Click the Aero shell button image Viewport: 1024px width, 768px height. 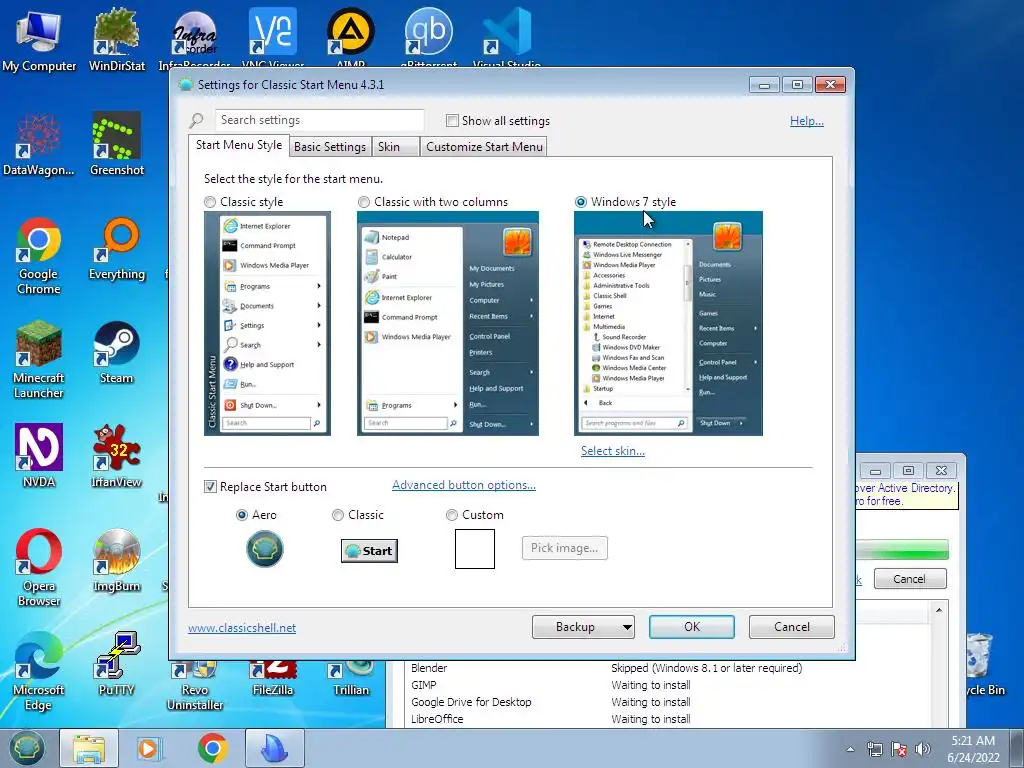pos(264,549)
